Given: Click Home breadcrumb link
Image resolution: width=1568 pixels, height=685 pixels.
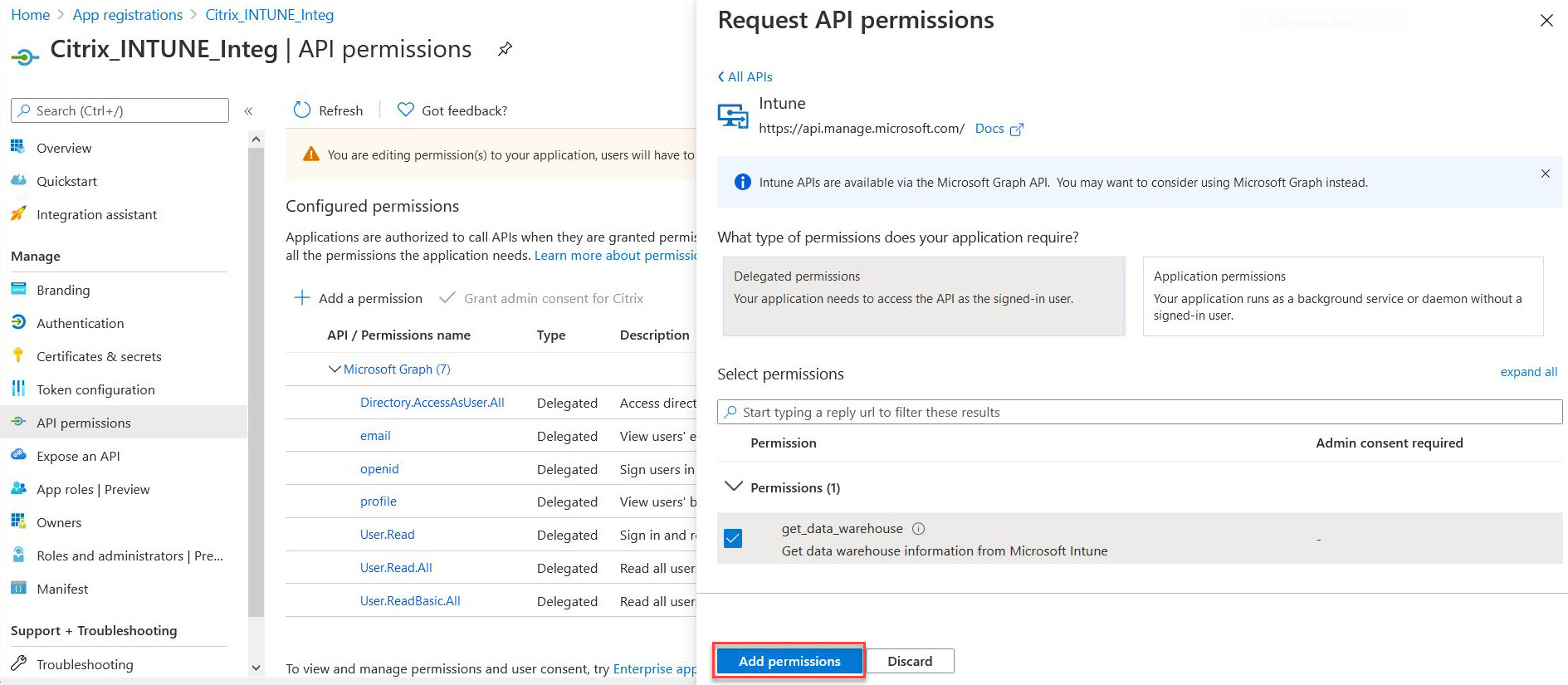Looking at the screenshot, I should pos(31,15).
